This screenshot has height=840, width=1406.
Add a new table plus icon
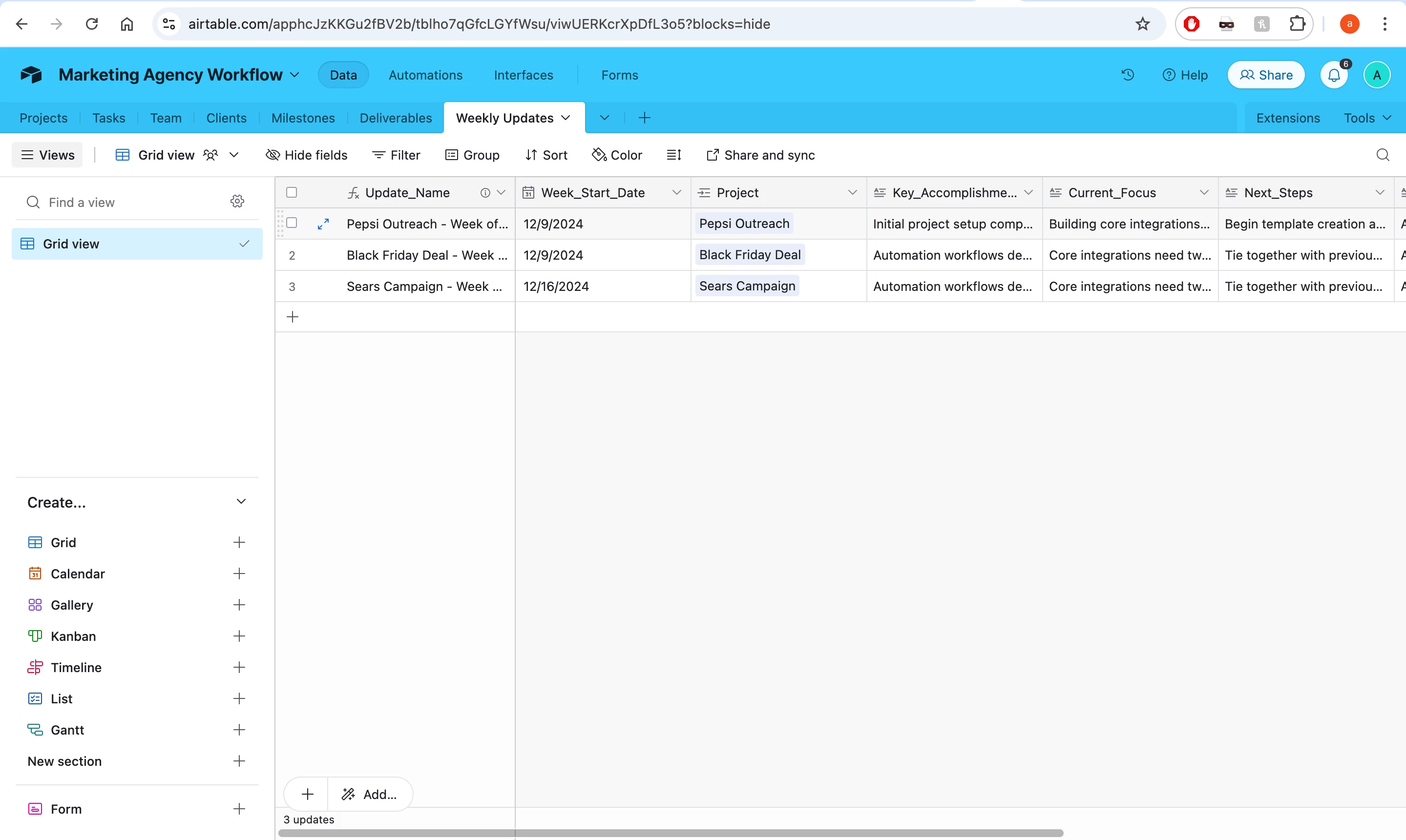tap(644, 118)
